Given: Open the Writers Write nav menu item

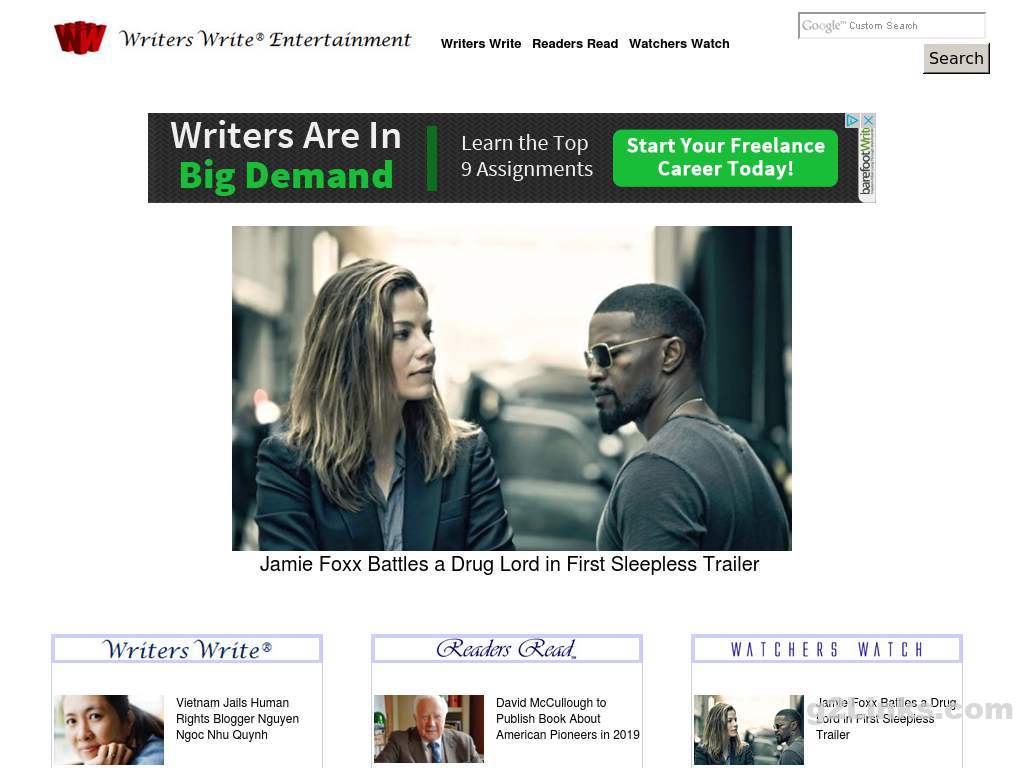Looking at the screenshot, I should coord(481,44).
